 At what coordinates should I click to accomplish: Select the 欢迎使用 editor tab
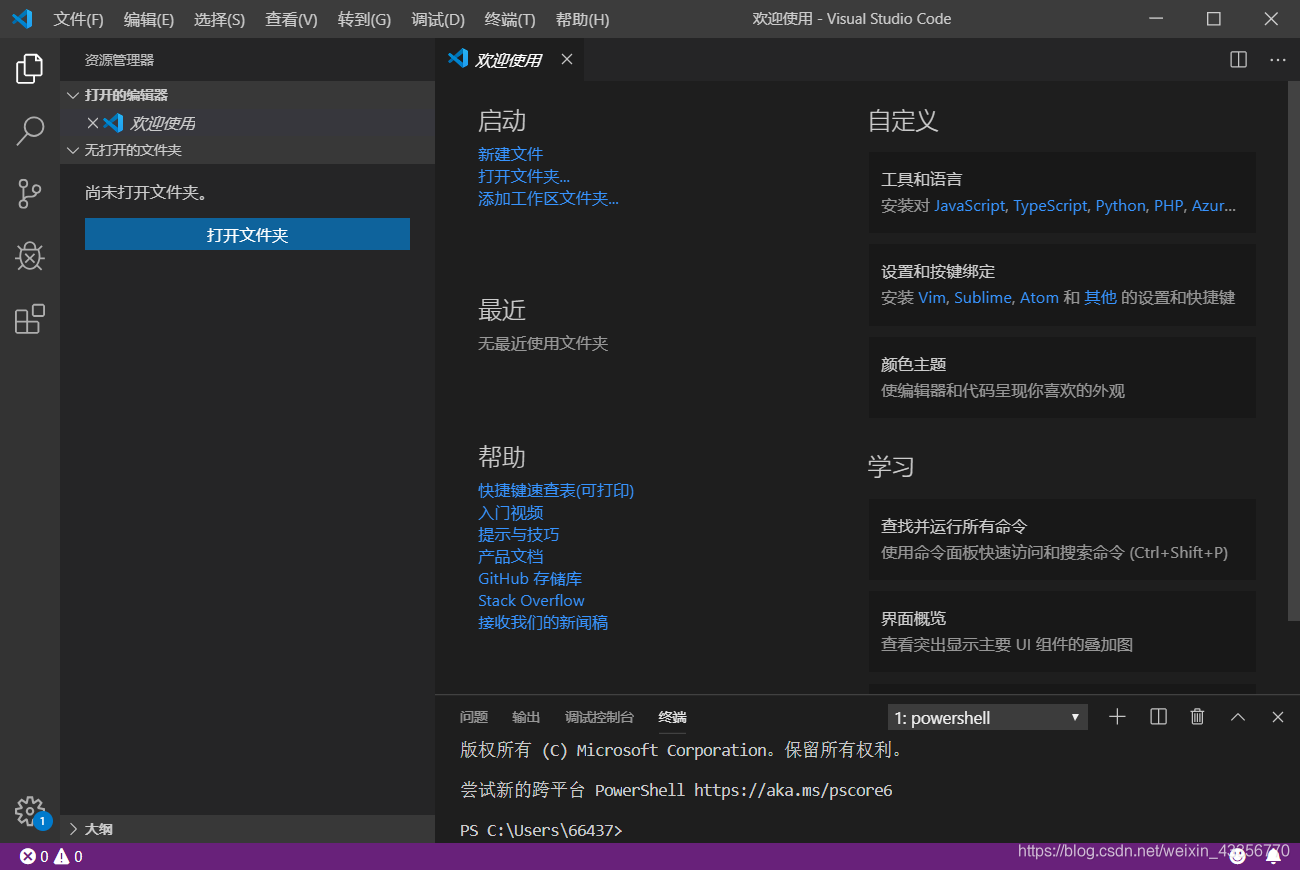click(x=510, y=60)
